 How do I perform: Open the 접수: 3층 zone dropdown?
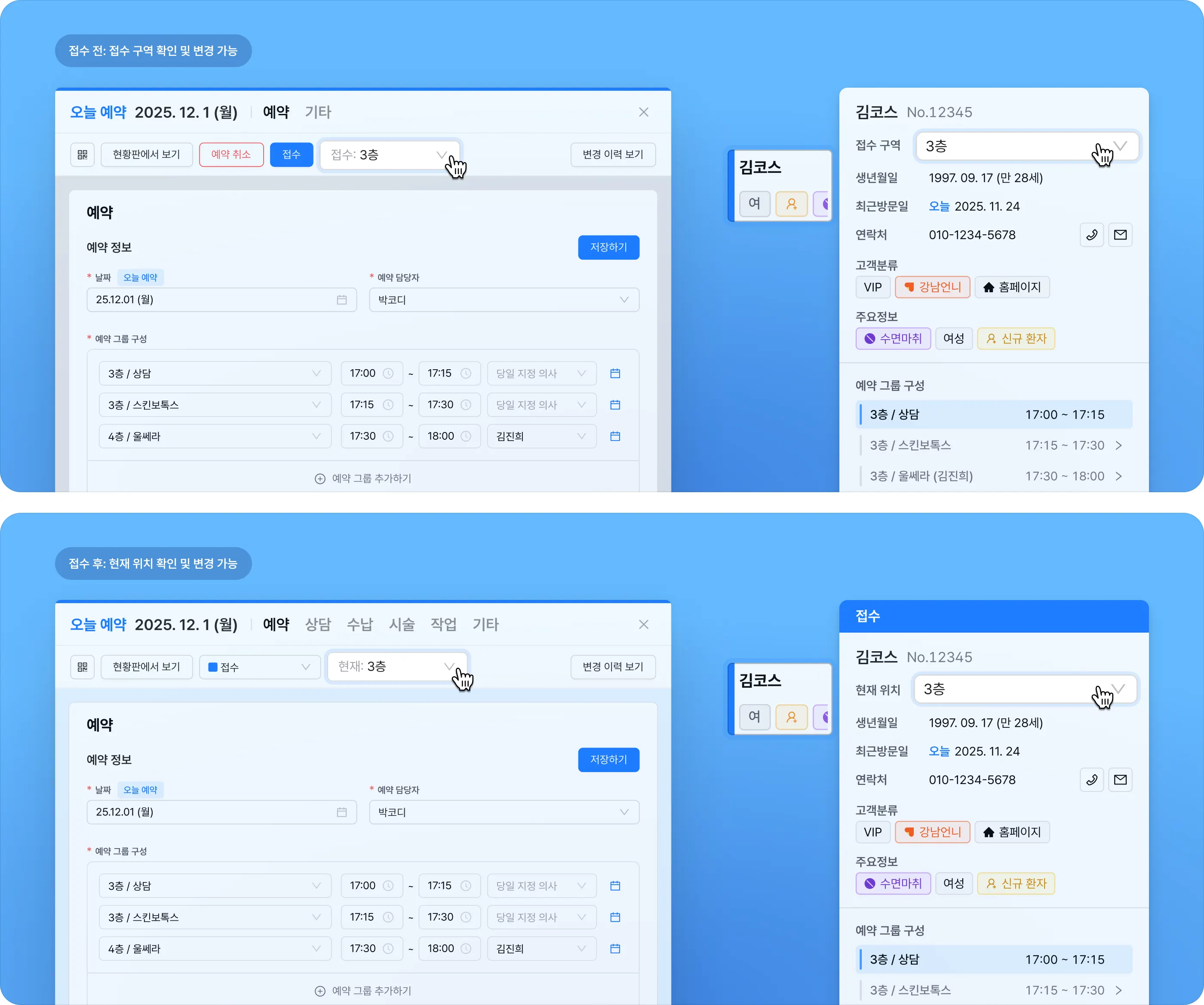pyautogui.click(x=389, y=155)
